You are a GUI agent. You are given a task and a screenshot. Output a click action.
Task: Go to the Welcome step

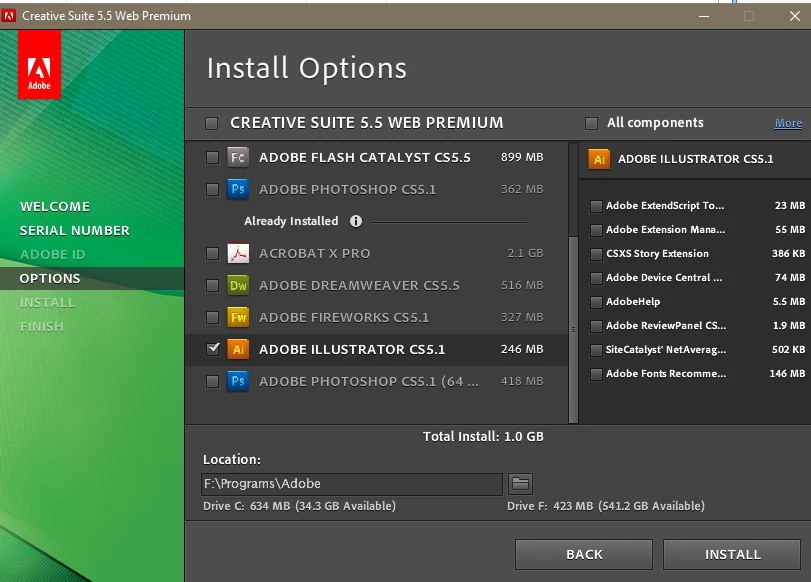click(55, 206)
